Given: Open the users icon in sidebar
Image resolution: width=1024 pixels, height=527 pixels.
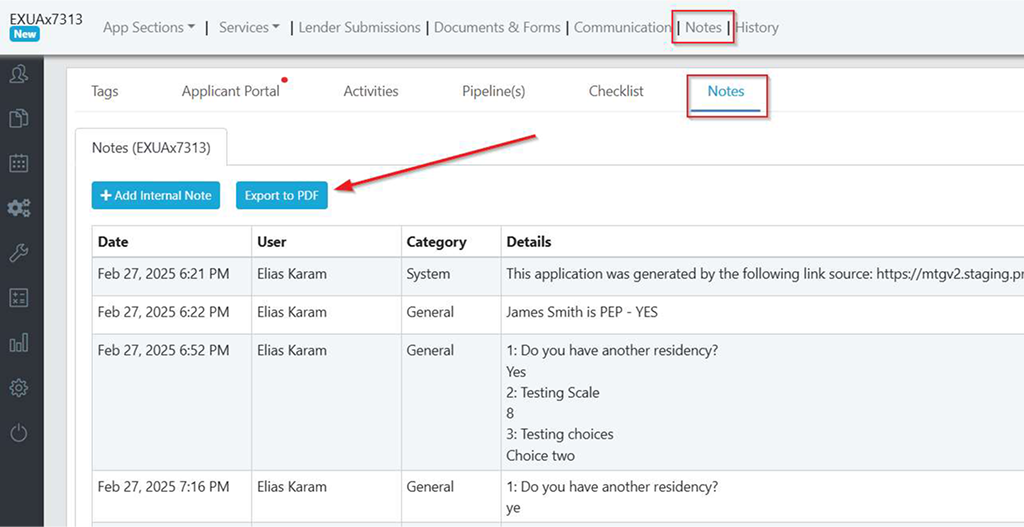Looking at the screenshot, I should click(18, 73).
